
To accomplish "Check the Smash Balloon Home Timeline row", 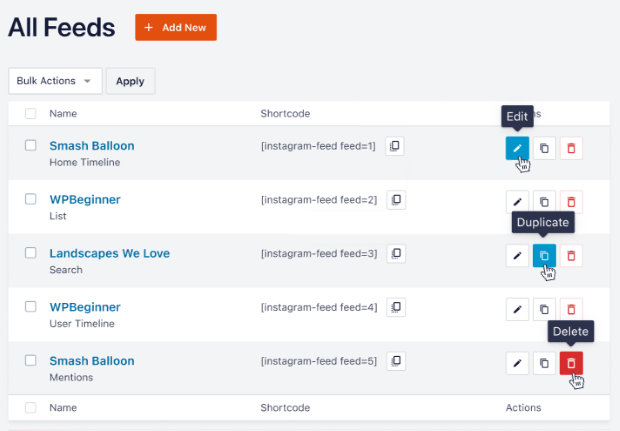I will tap(30, 145).
